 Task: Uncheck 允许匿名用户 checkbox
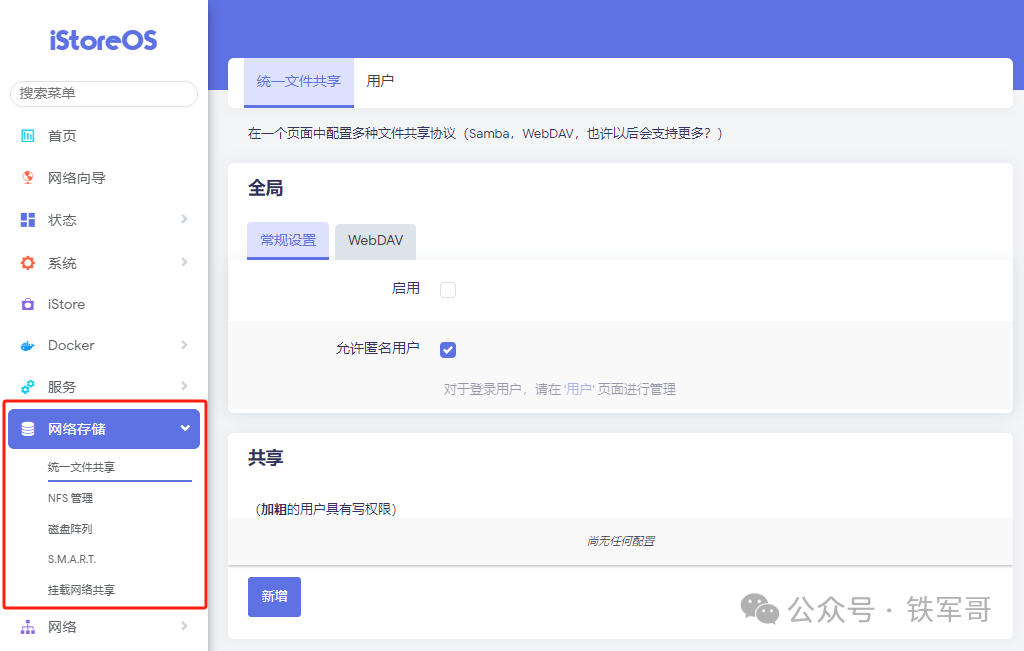click(x=448, y=350)
